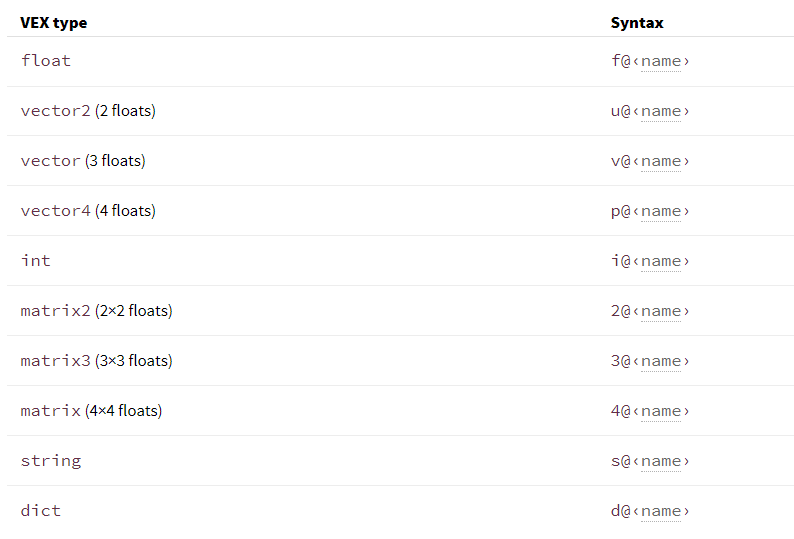Click the VEX type column header
This screenshot has height=539, width=794.
click(x=54, y=23)
